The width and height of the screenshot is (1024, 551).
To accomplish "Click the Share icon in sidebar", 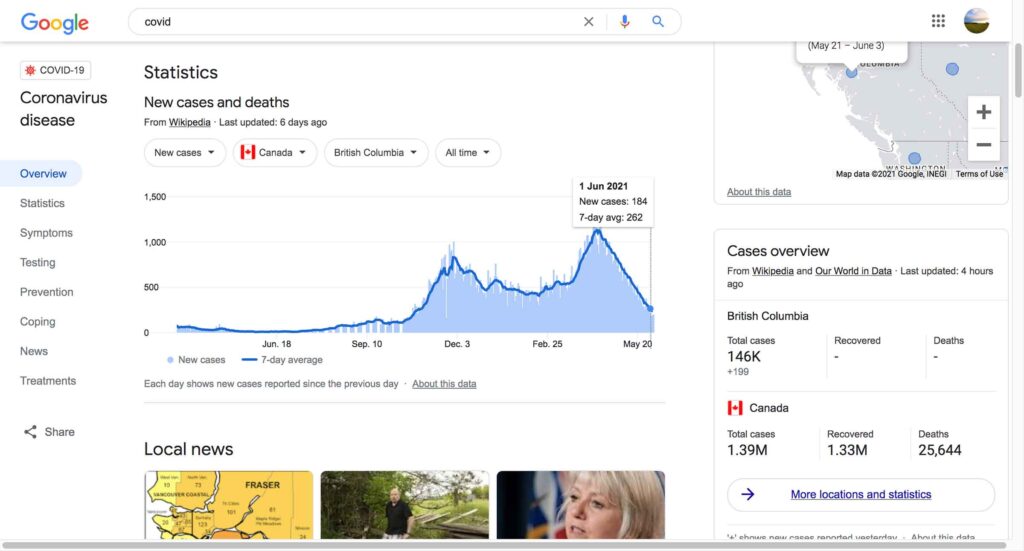I will 30,432.
